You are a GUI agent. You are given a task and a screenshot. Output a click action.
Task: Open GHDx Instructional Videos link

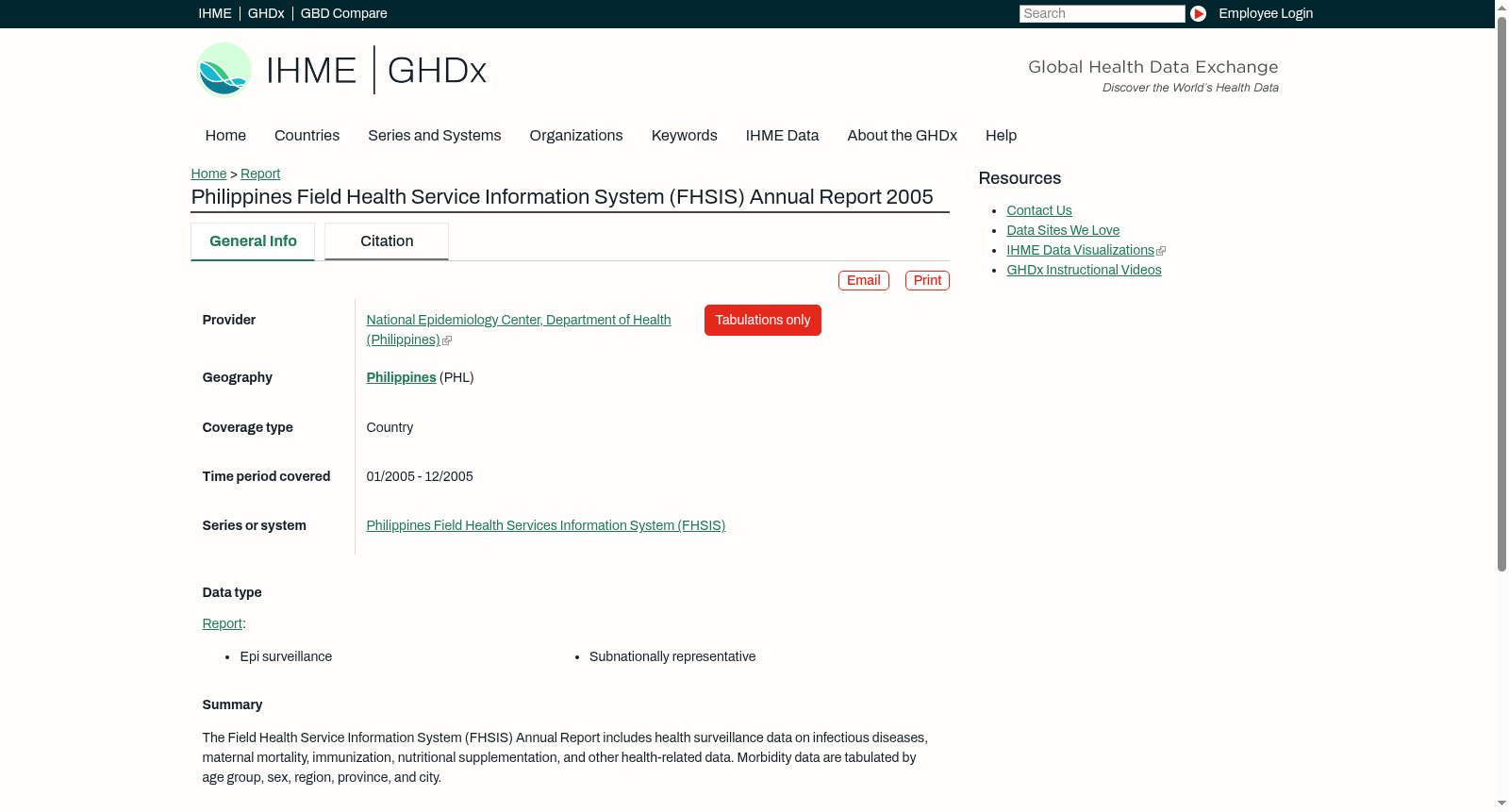coord(1084,270)
